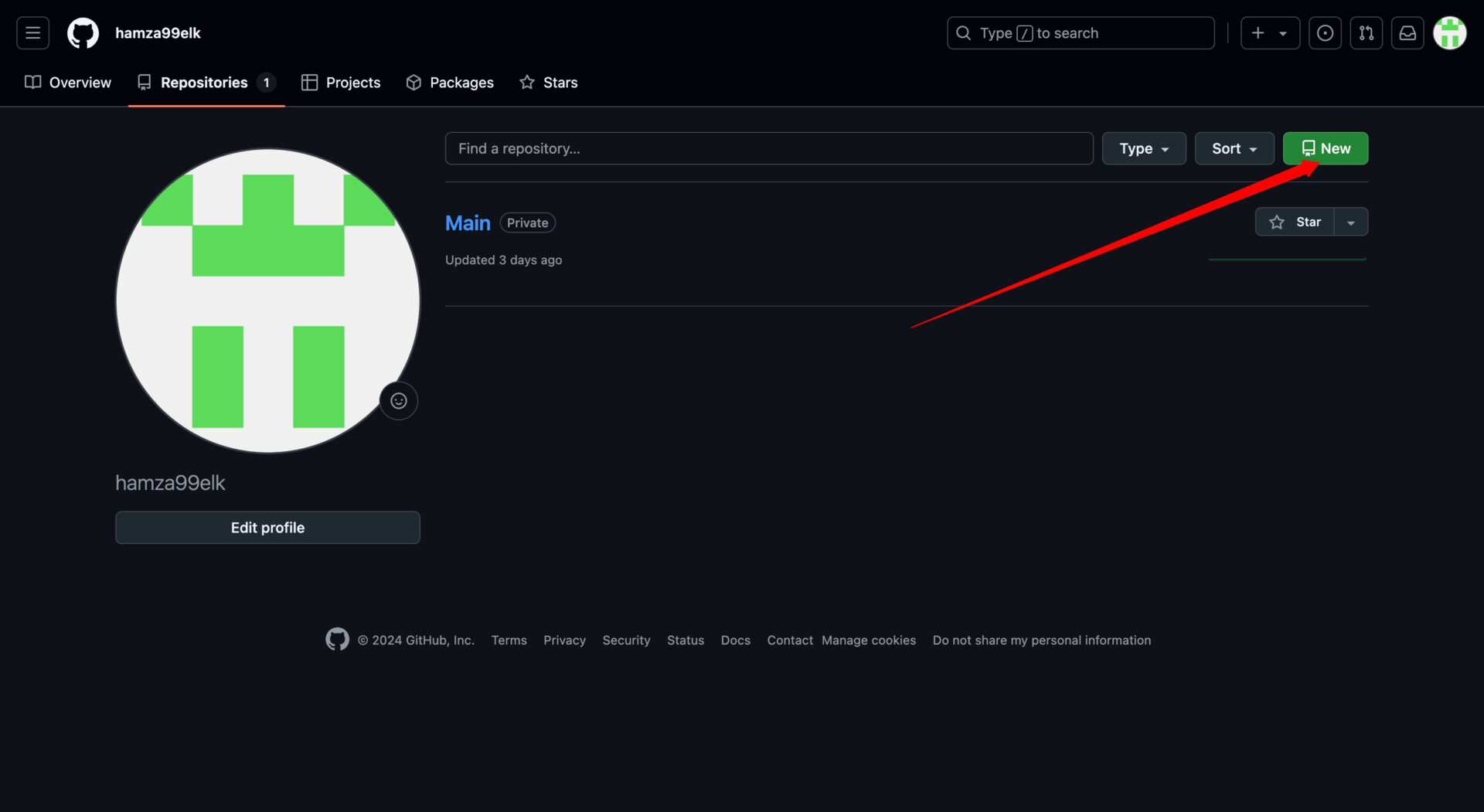Go to the Packages tab
Viewport: 1484px width, 812px height.
pos(450,83)
